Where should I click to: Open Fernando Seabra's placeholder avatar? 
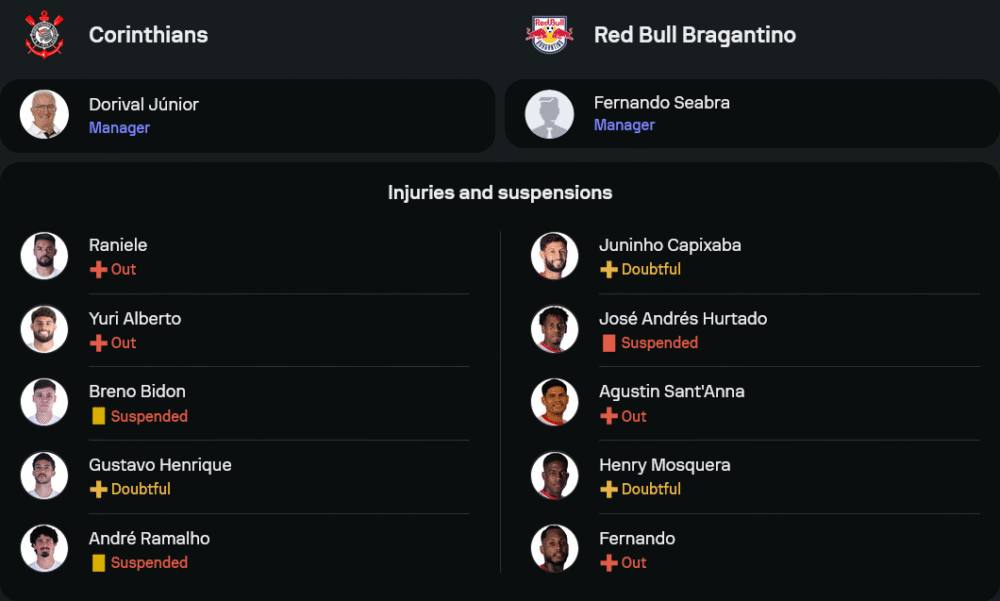pyautogui.click(x=549, y=114)
